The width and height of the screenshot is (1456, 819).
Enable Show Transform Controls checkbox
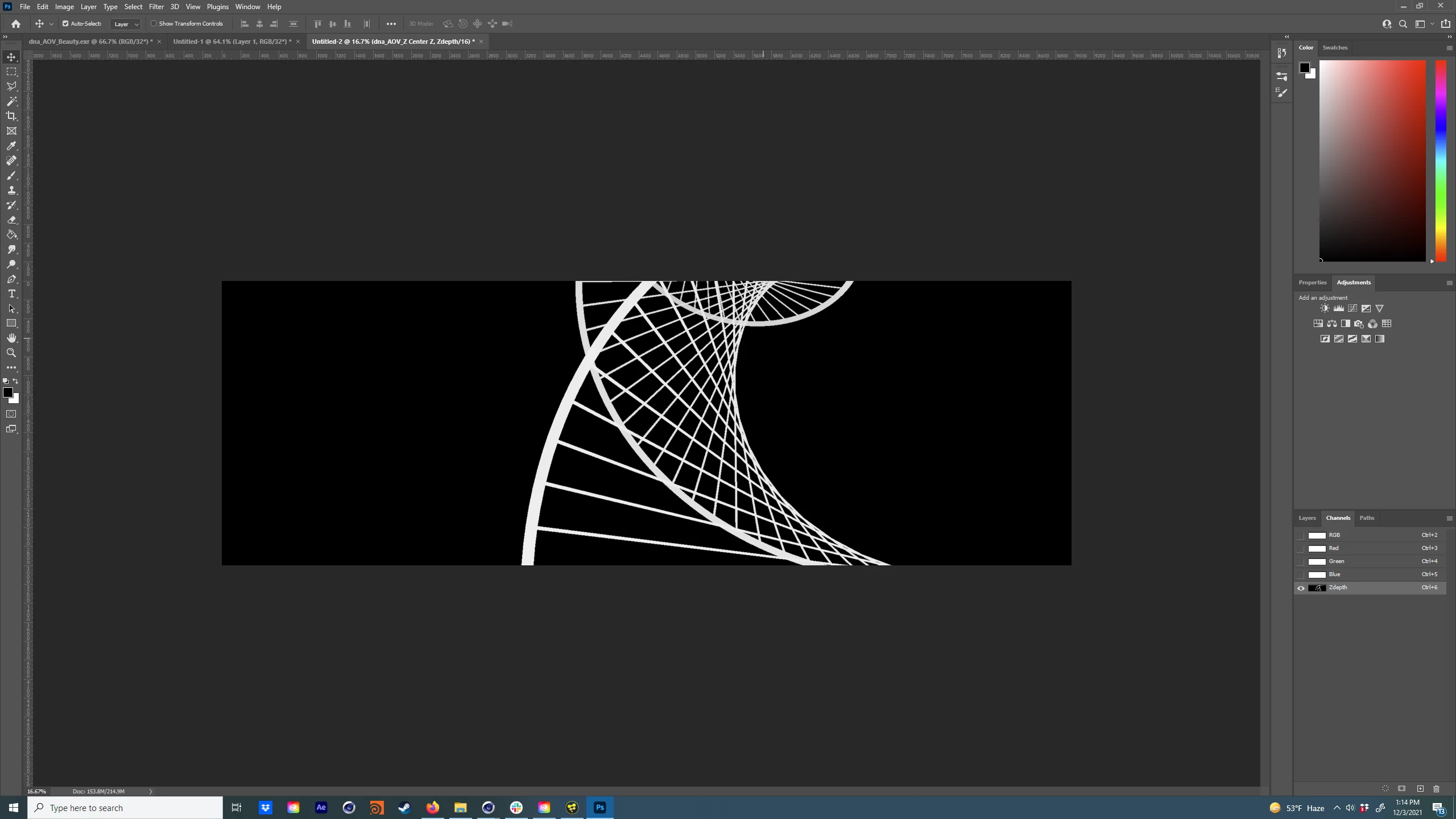(154, 24)
